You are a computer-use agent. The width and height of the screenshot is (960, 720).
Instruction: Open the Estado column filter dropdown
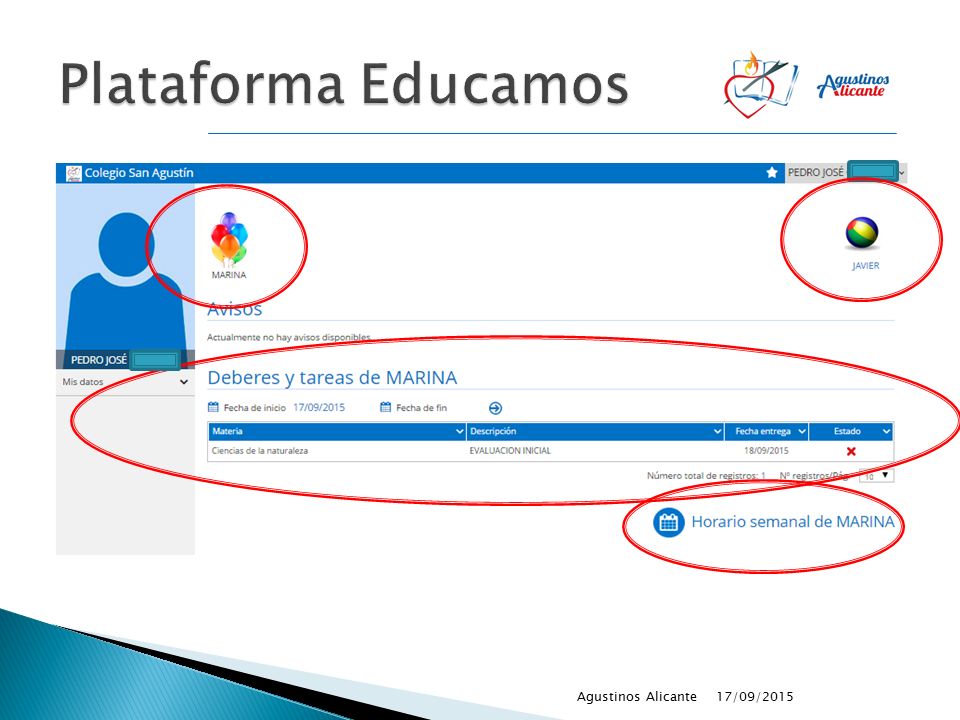coord(885,432)
